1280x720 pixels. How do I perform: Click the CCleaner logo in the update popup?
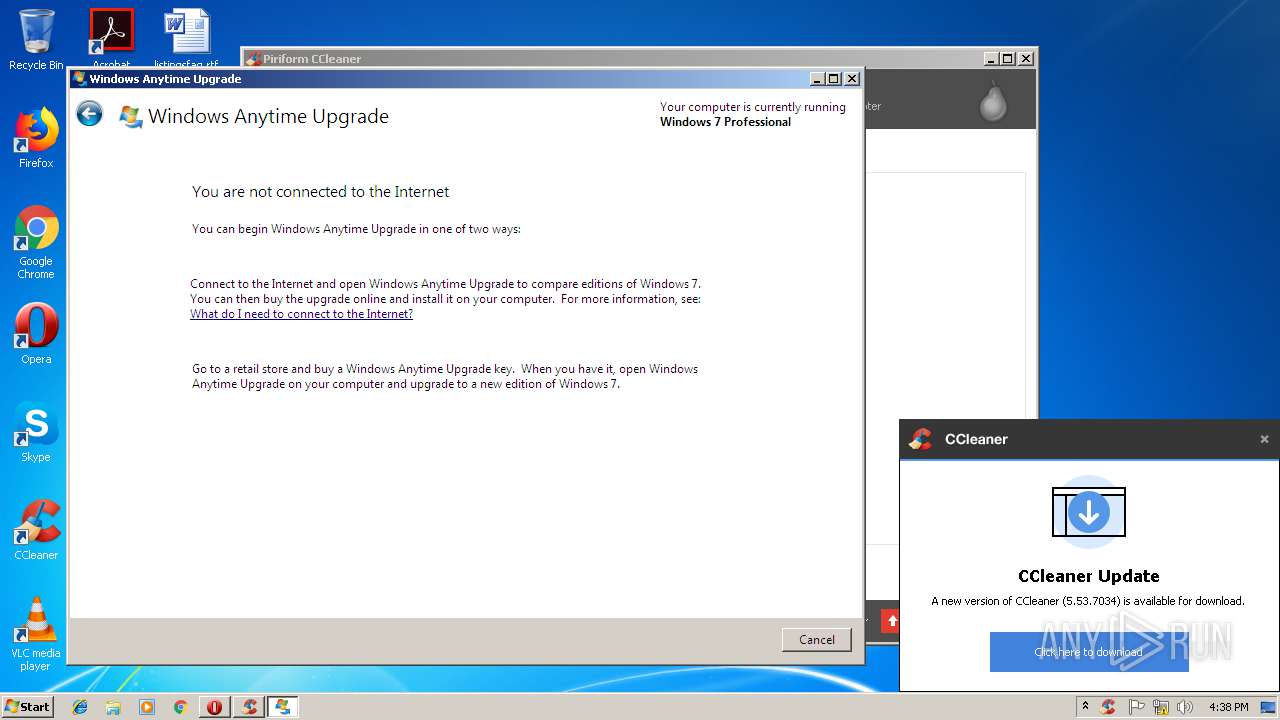point(921,439)
